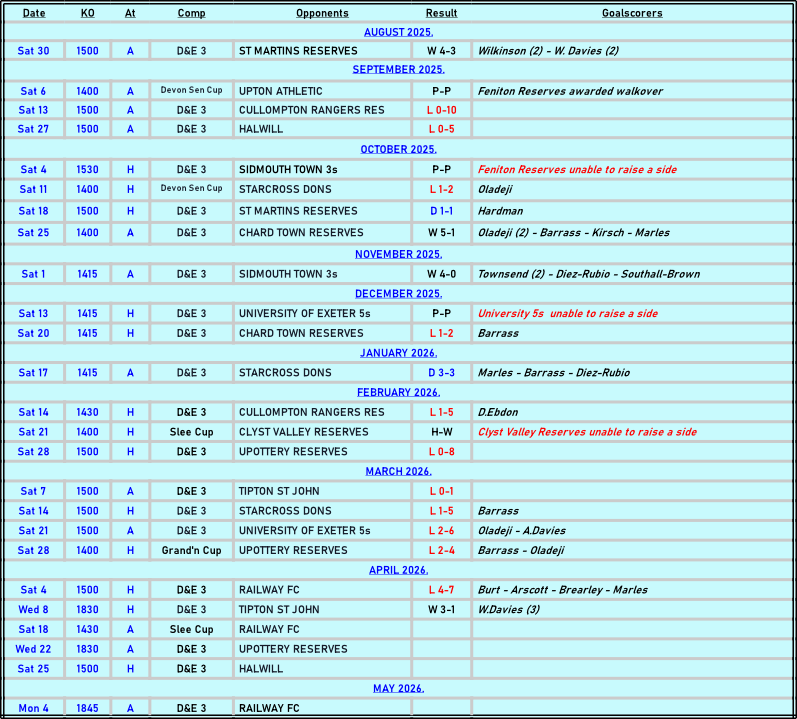Select the "1845" kick-off time cell

88,709
